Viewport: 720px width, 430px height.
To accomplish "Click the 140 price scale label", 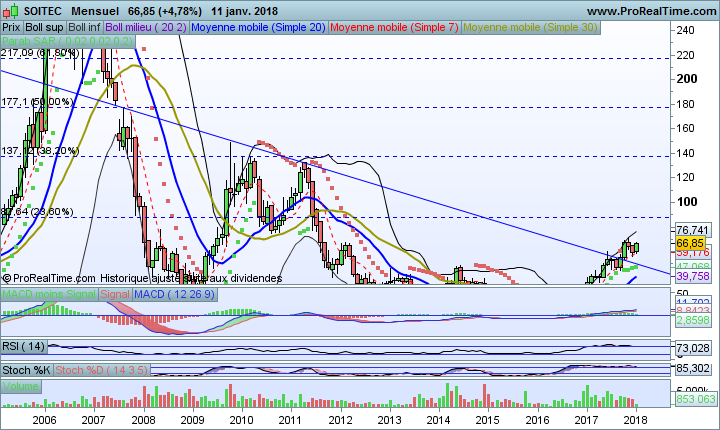I will [685, 153].
